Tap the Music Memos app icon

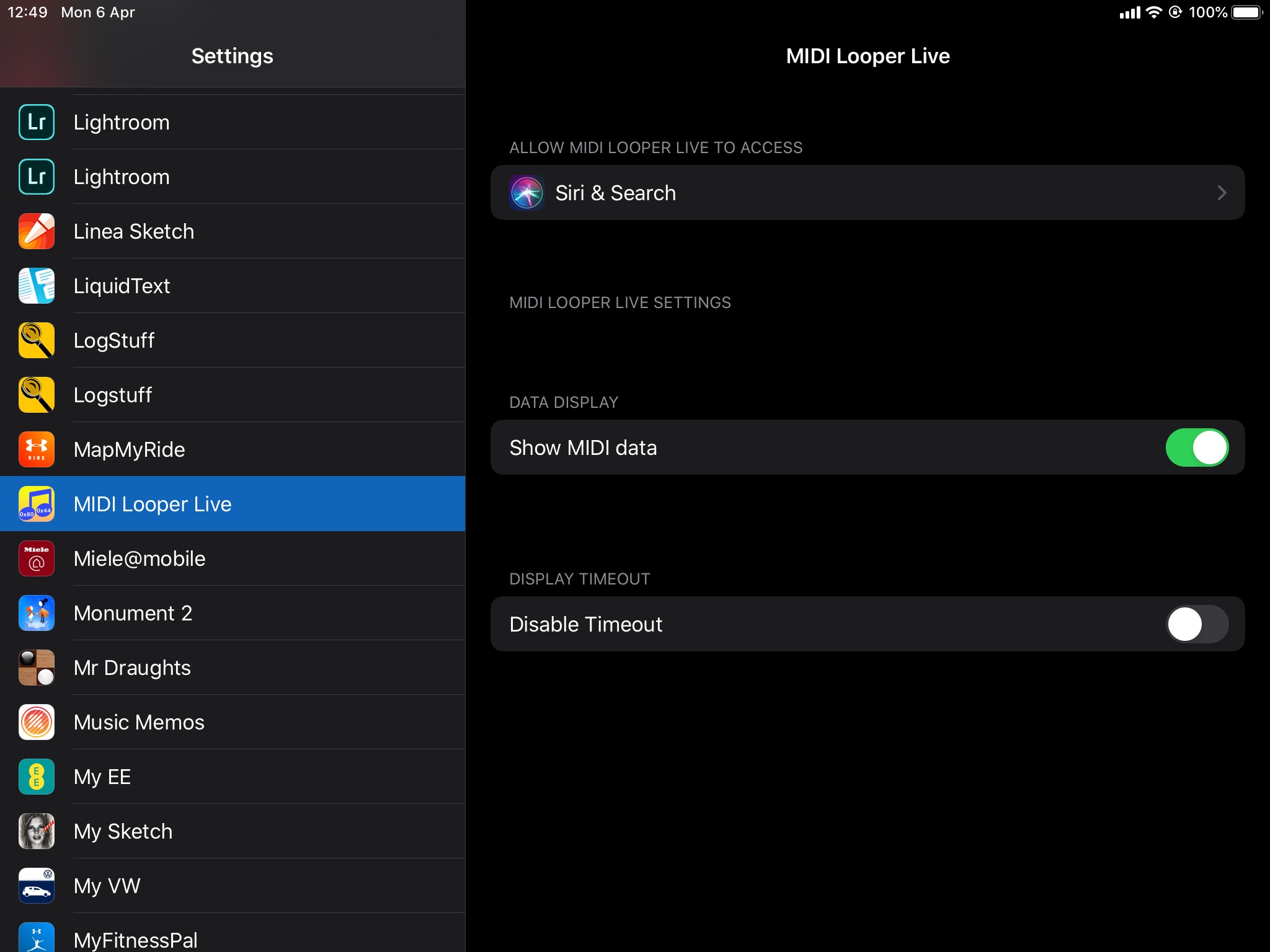click(x=37, y=722)
